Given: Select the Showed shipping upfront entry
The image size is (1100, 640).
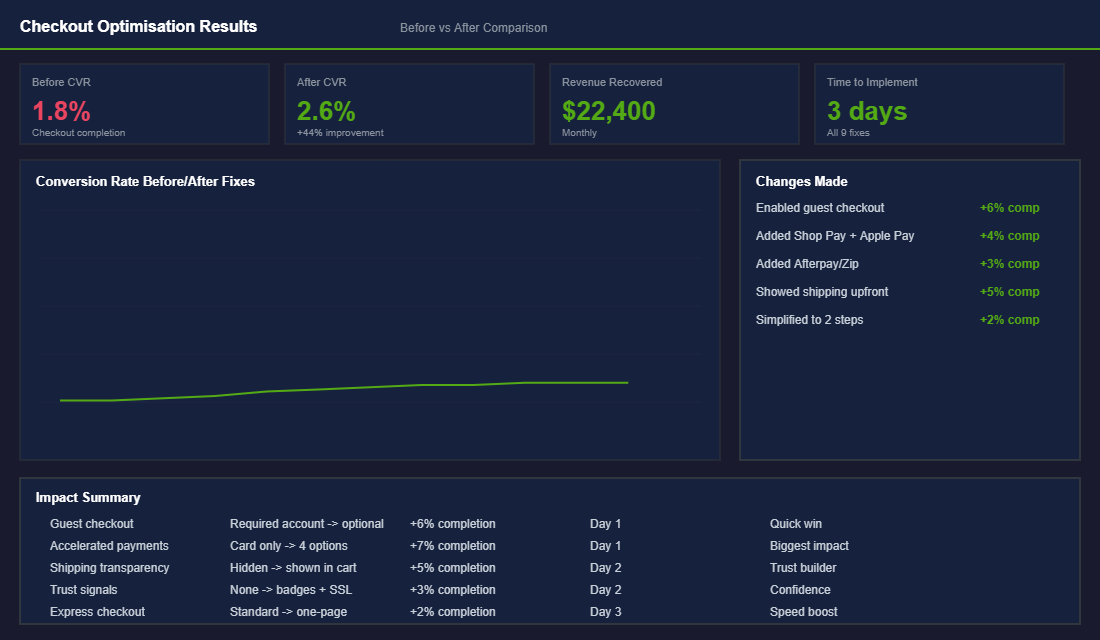Looking at the screenshot, I should pos(823,291).
